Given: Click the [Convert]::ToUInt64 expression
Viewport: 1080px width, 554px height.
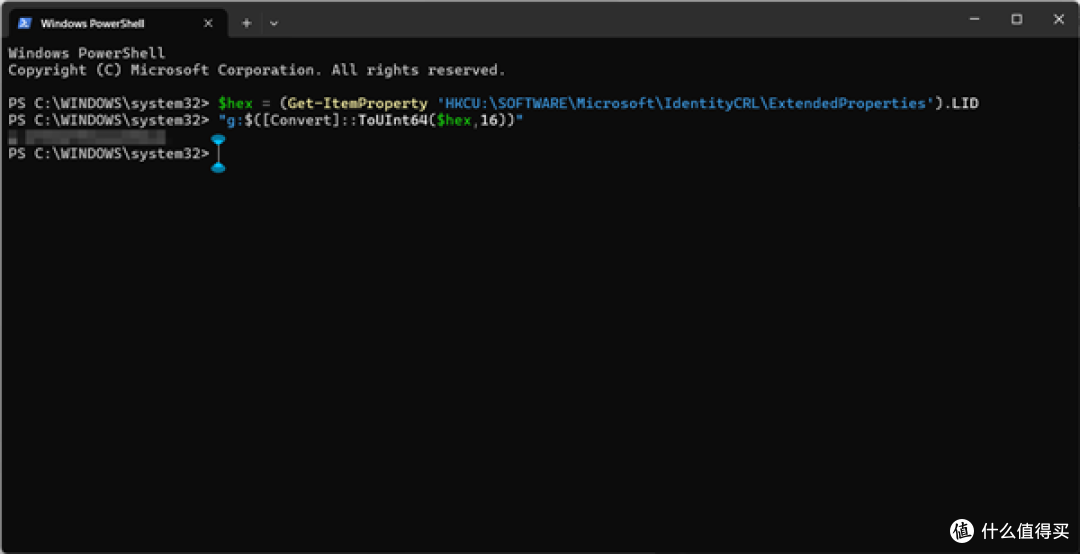Looking at the screenshot, I should [x=344, y=121].
